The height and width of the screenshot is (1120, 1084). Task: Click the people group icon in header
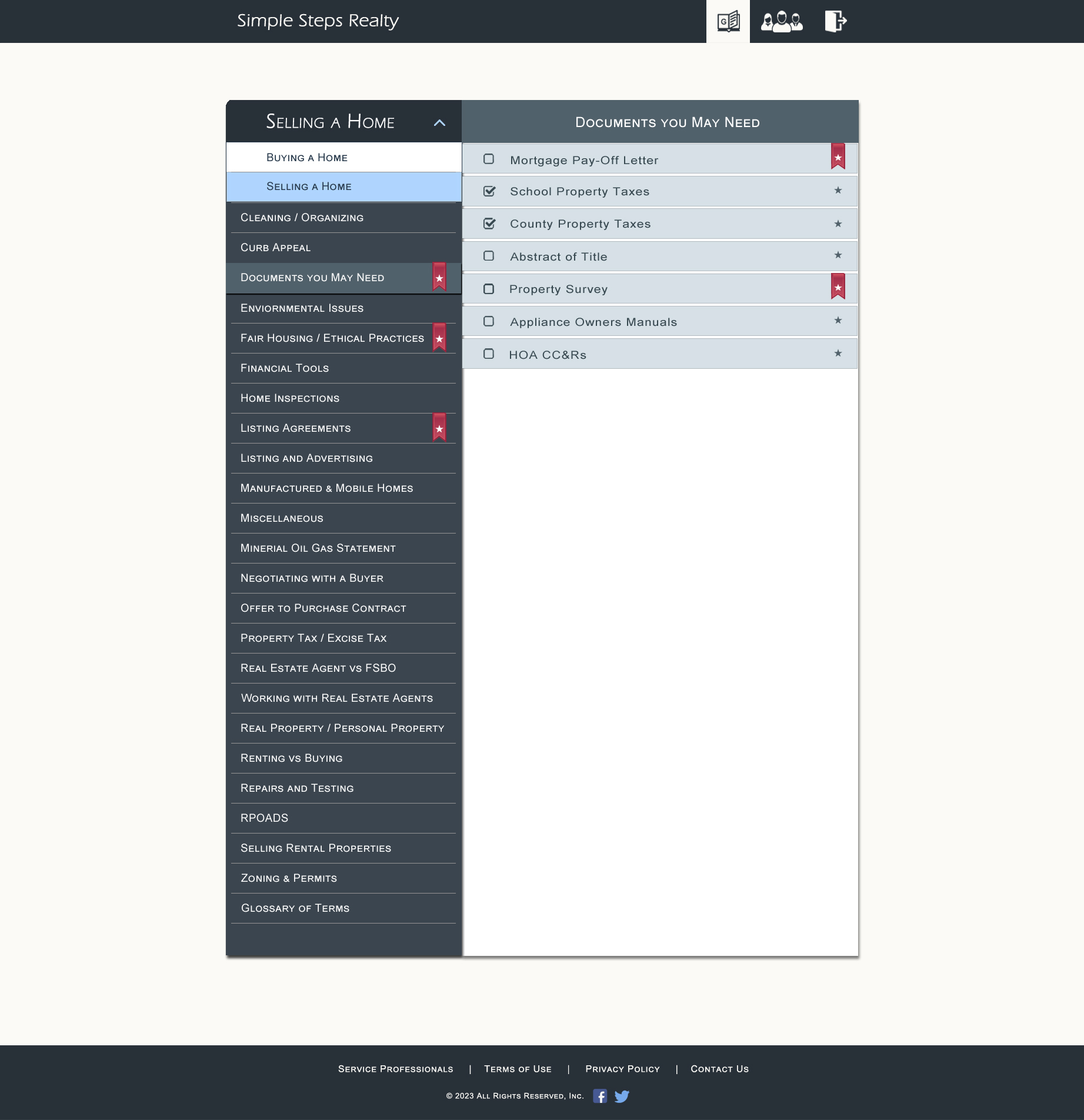[x=781, y=22]
